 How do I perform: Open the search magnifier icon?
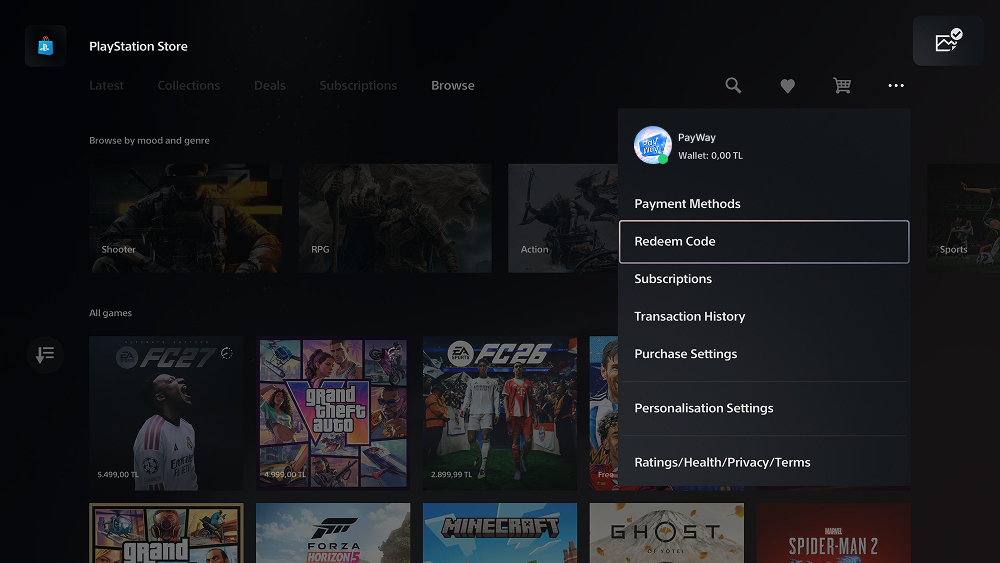pyautogui.click(x=733, y=85)
